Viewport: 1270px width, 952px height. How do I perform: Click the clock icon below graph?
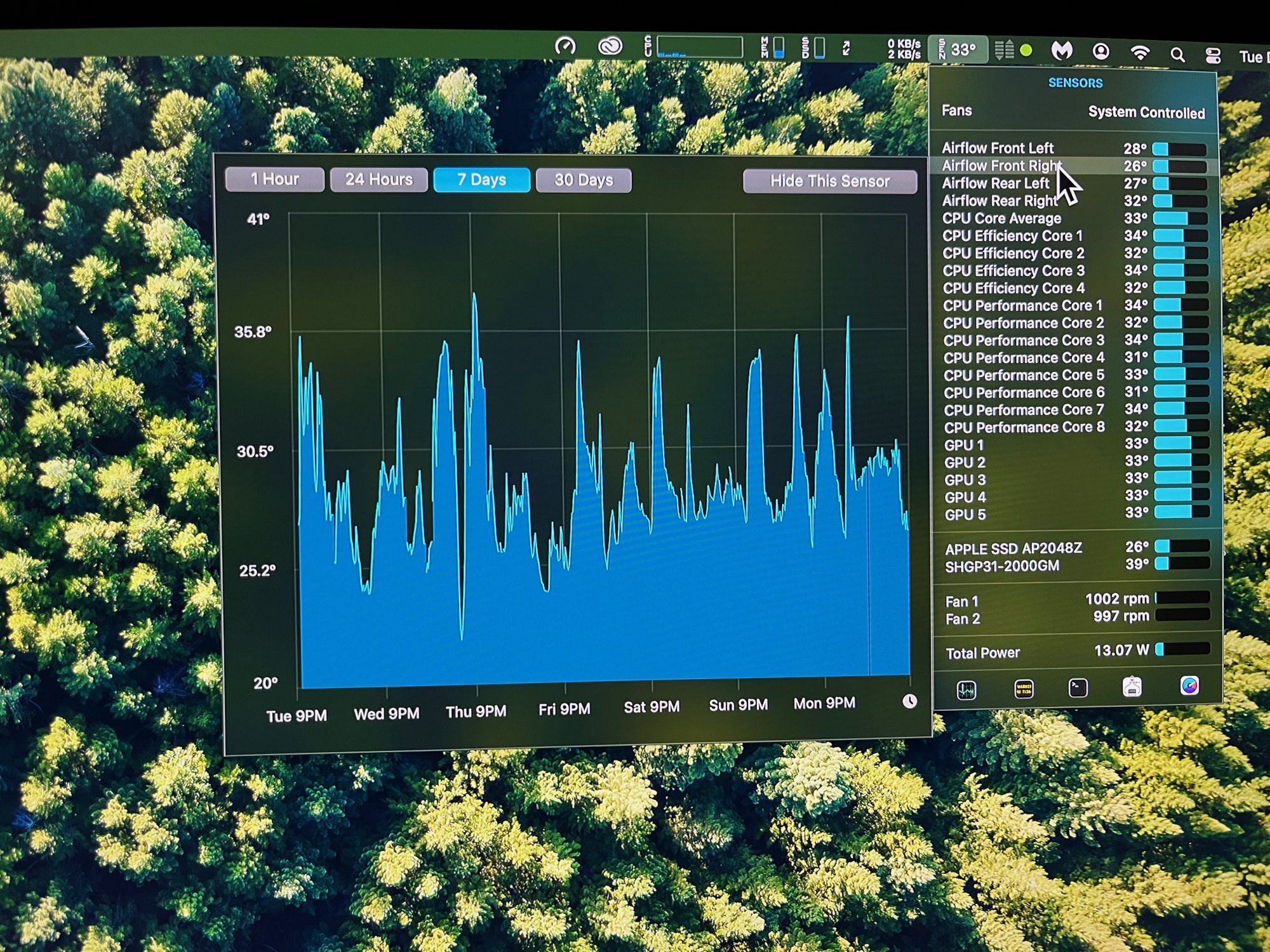click(909, 701)
